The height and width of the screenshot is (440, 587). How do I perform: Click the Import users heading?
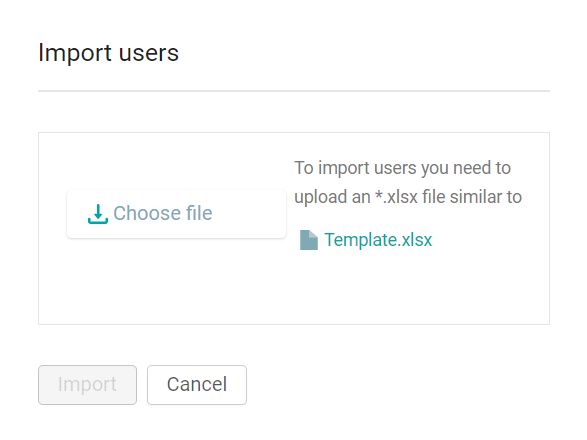click(109, 53)
